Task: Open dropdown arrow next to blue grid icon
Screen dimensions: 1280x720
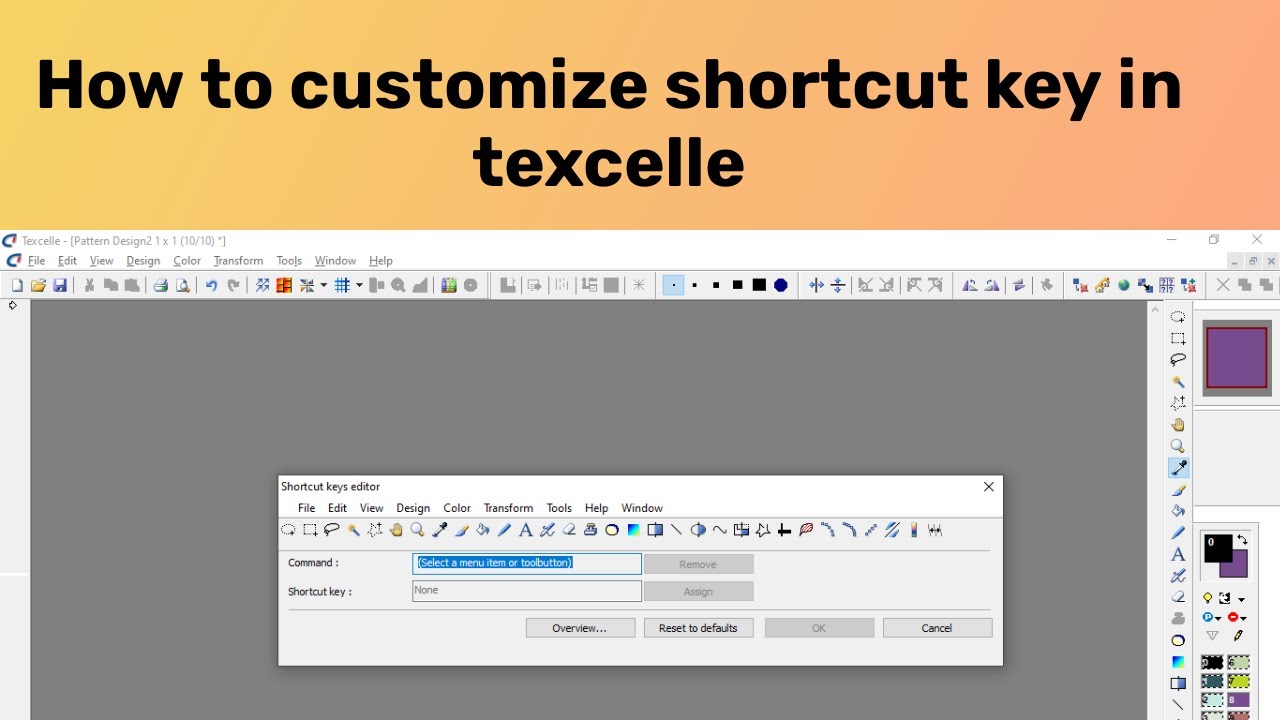Action: 359,286
